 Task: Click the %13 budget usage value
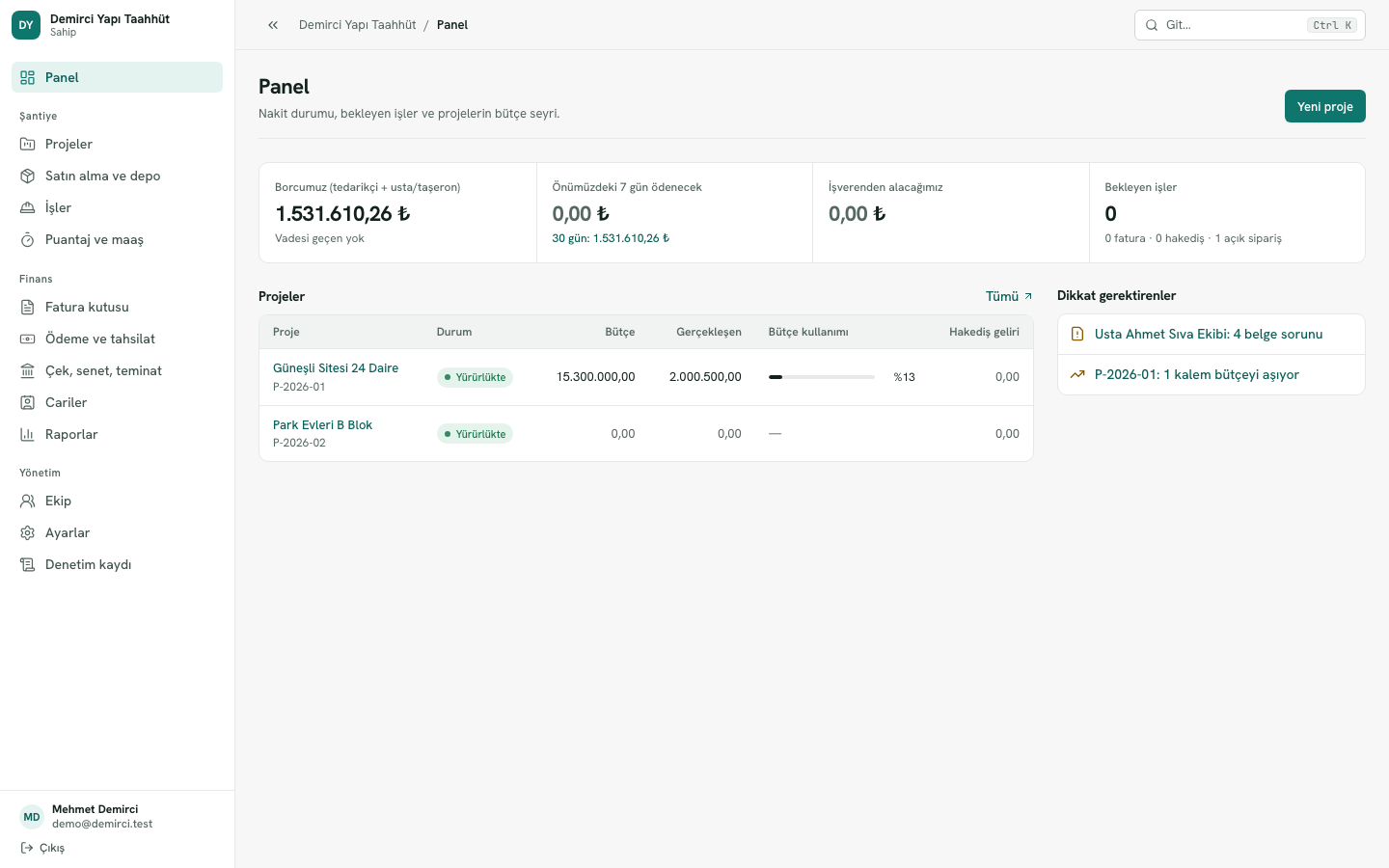coord(904,377)
